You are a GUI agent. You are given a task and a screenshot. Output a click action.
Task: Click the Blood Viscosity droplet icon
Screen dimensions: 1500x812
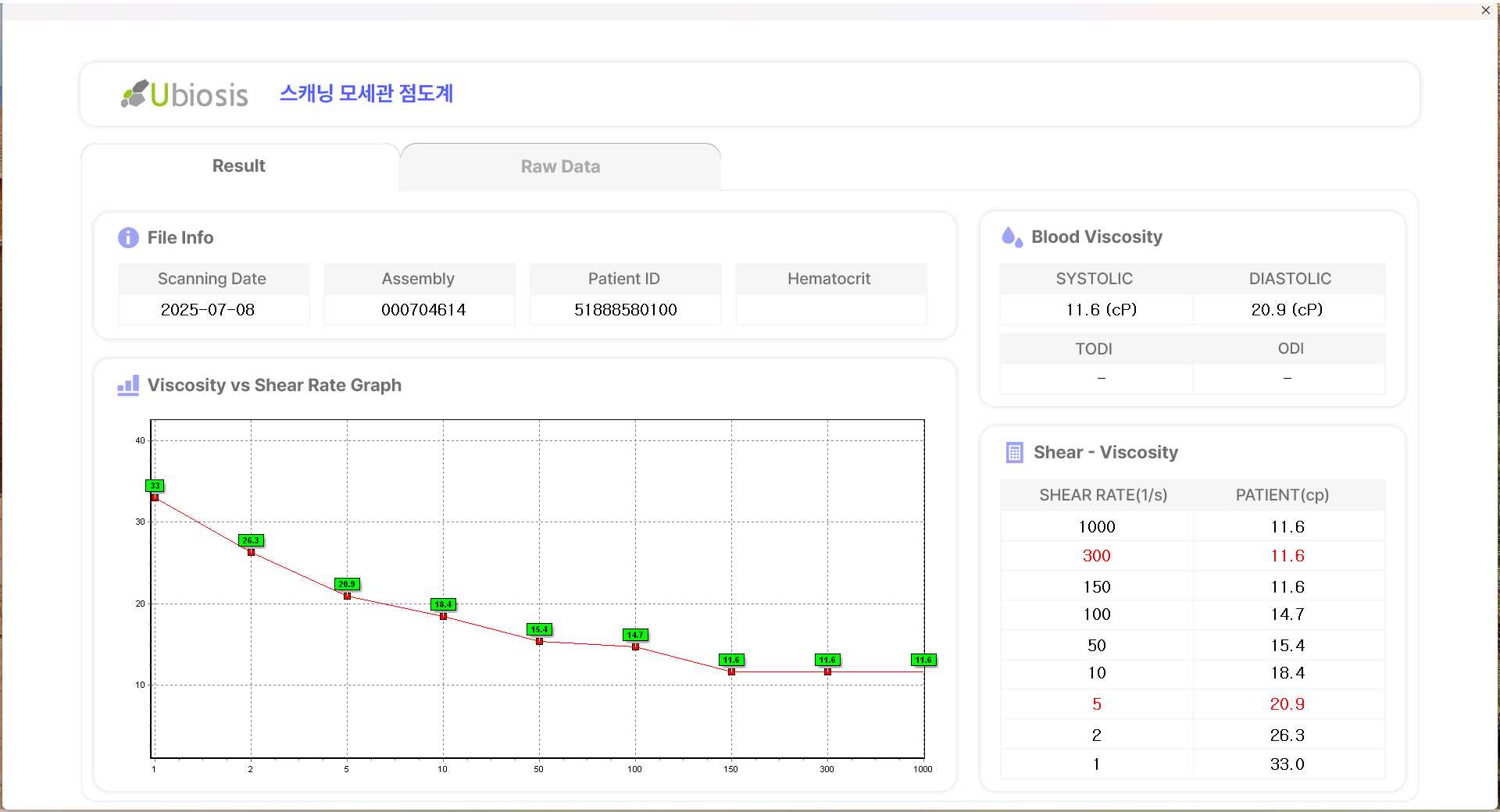pyautogui.click(x=1012, y=237)
